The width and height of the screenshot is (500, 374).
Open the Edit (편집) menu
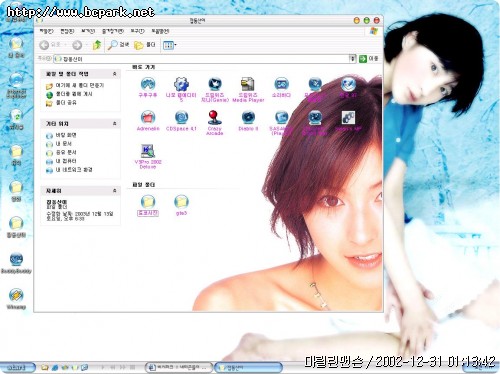tap(67, 31)
